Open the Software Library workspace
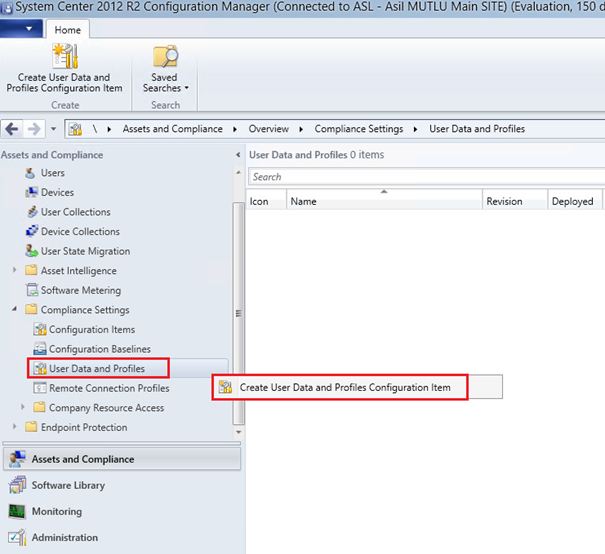The image size is (605, 554). (x=122, y=485)
